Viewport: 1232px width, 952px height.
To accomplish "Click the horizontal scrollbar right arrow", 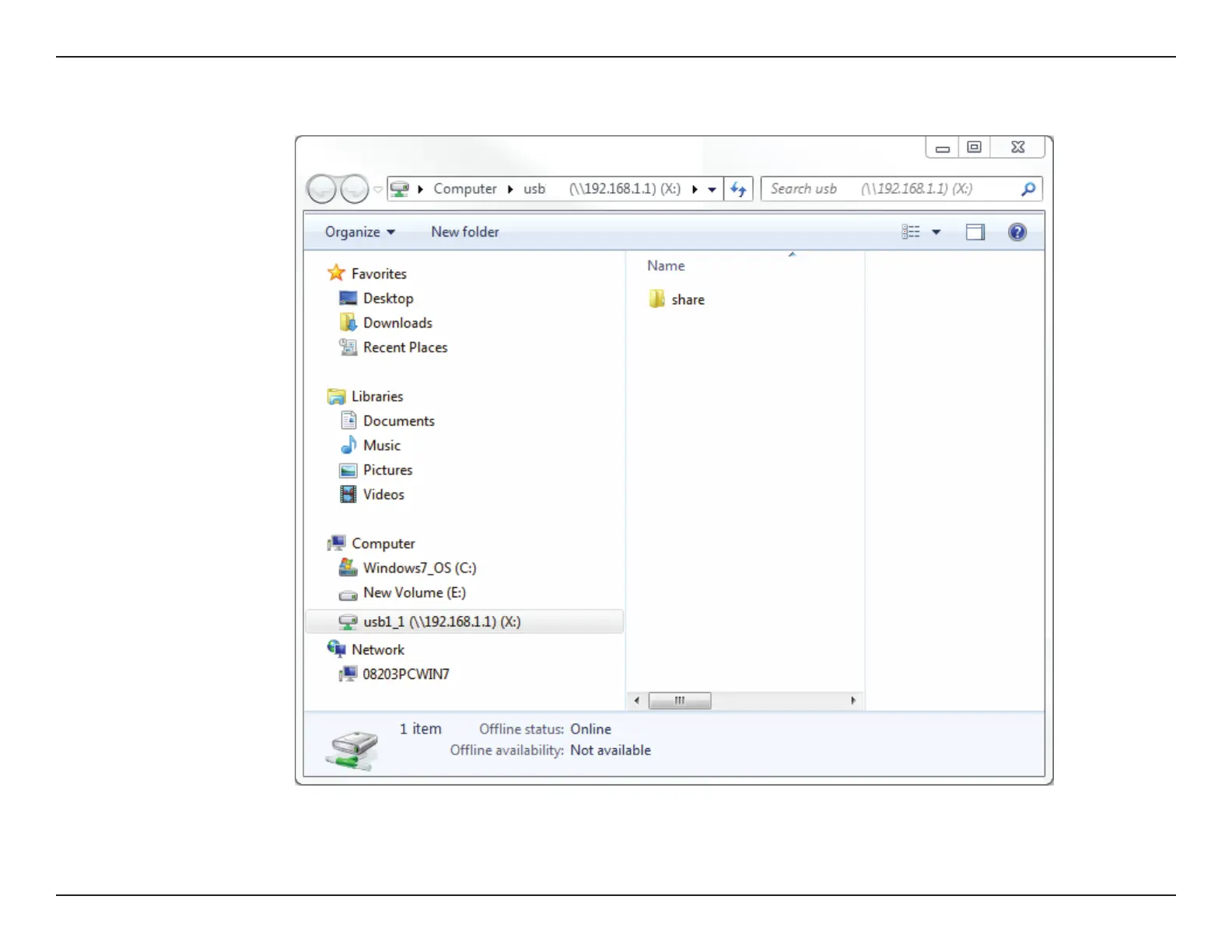I will [854, 701].
